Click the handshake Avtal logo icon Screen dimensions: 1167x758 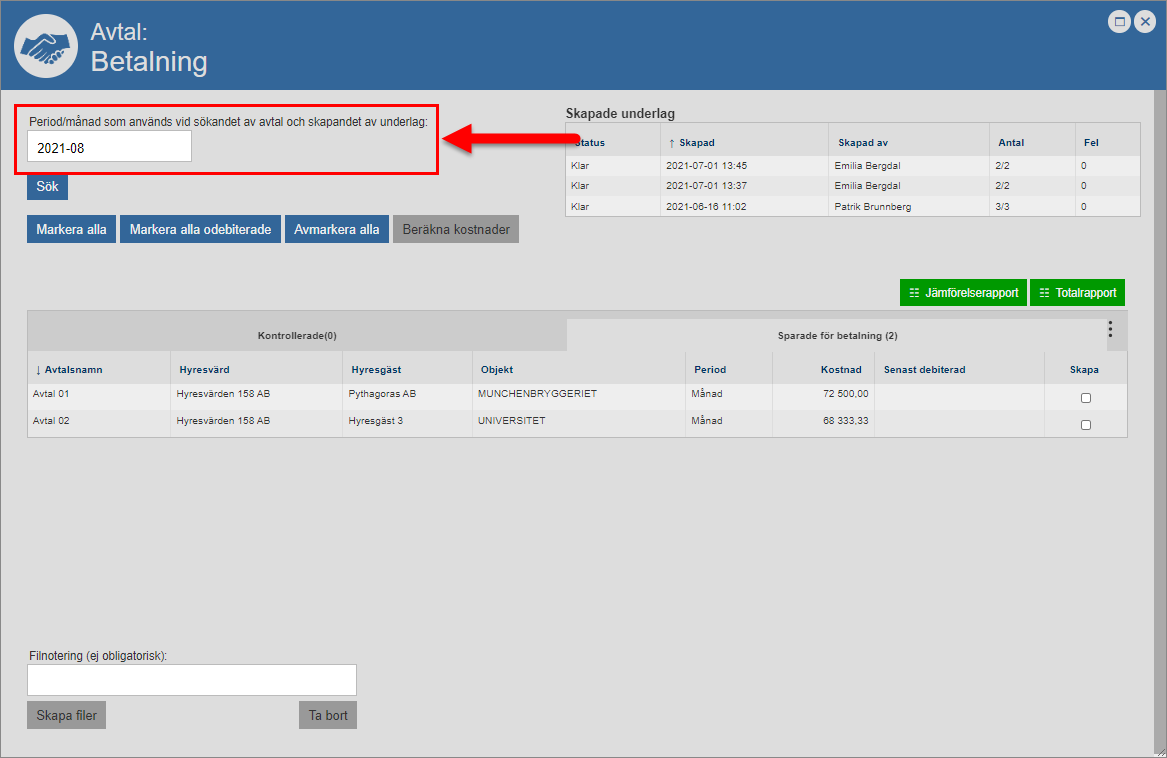click(45, 47)
